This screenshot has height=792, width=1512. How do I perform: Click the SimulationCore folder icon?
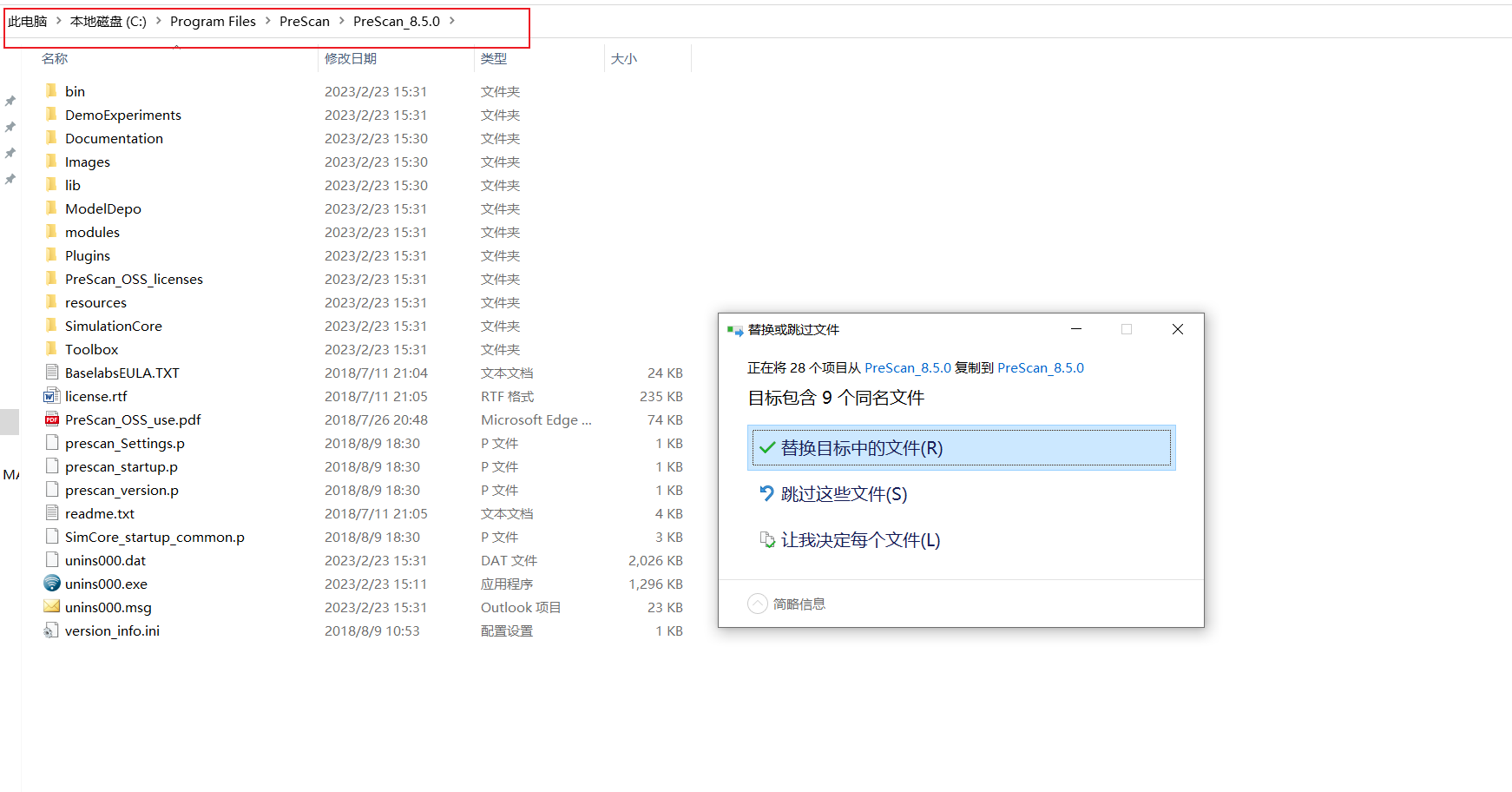(x=51, y=325)
